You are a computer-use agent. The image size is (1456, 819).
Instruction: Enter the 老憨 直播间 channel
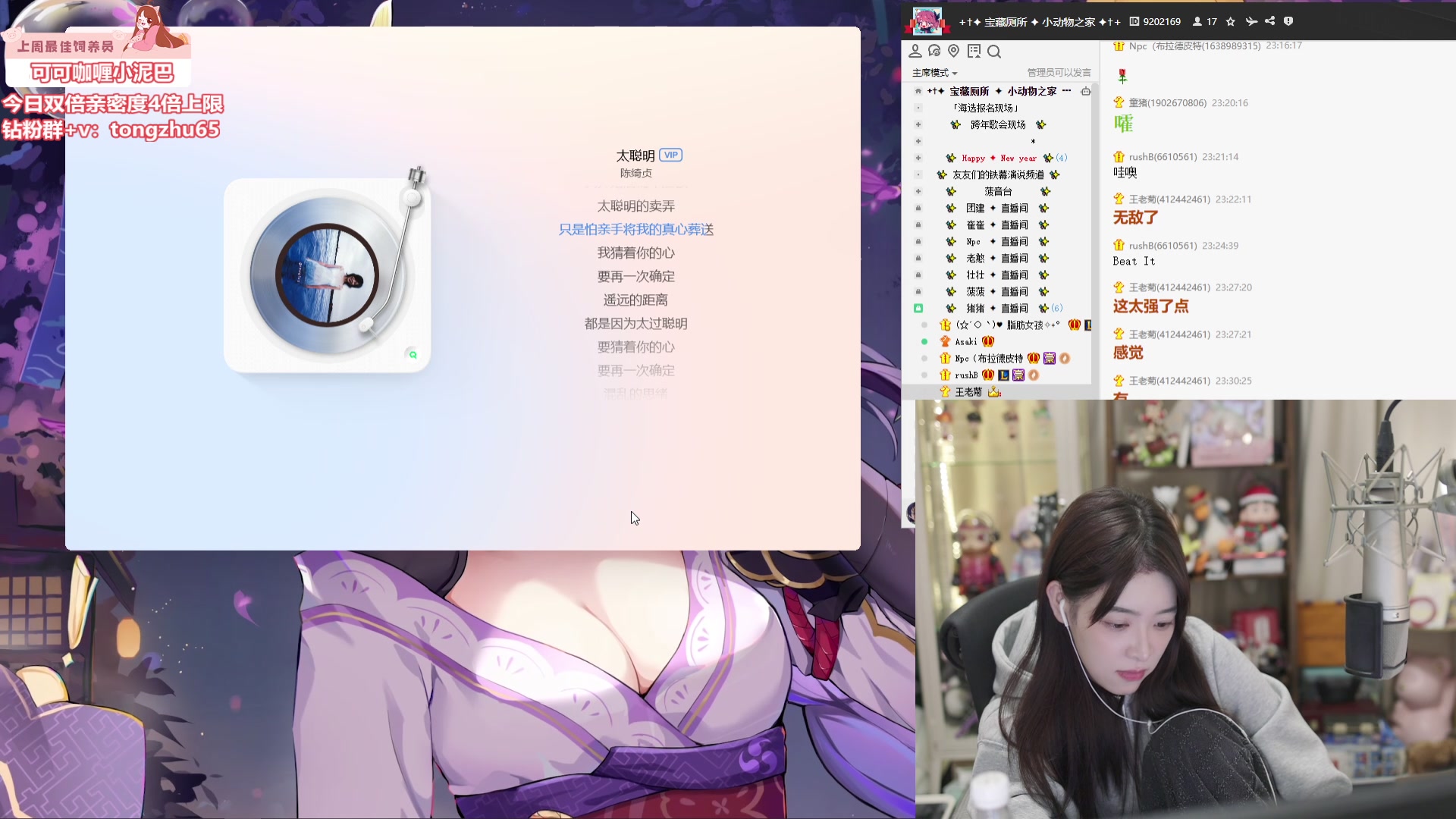coord(997,258)
